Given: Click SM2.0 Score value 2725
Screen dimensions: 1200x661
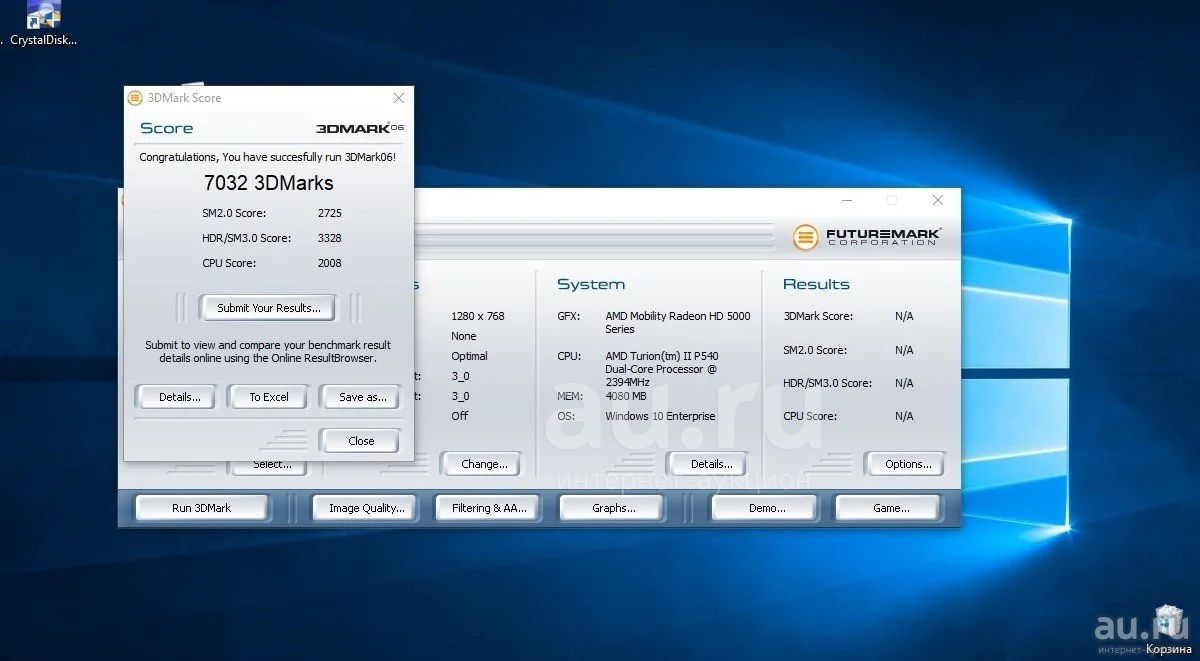Looking at the screenshot, I should (x=329, y=213).
